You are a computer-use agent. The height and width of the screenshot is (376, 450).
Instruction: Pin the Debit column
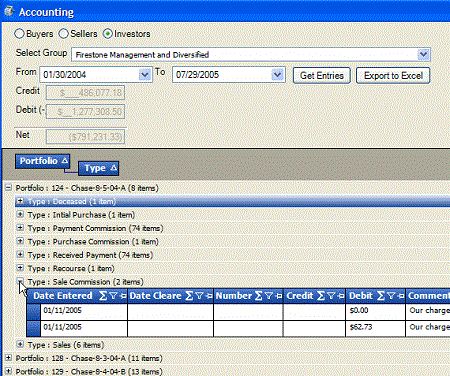(x=401, y=296)
